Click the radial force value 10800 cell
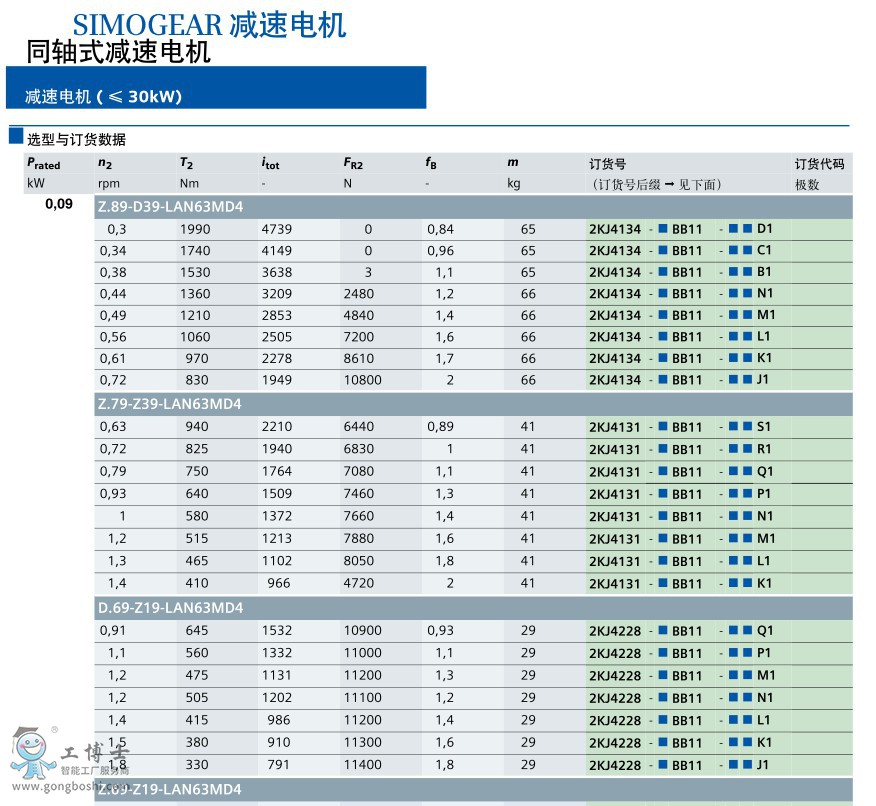This screenshot has width=876, height=806. tap(362, 381)
